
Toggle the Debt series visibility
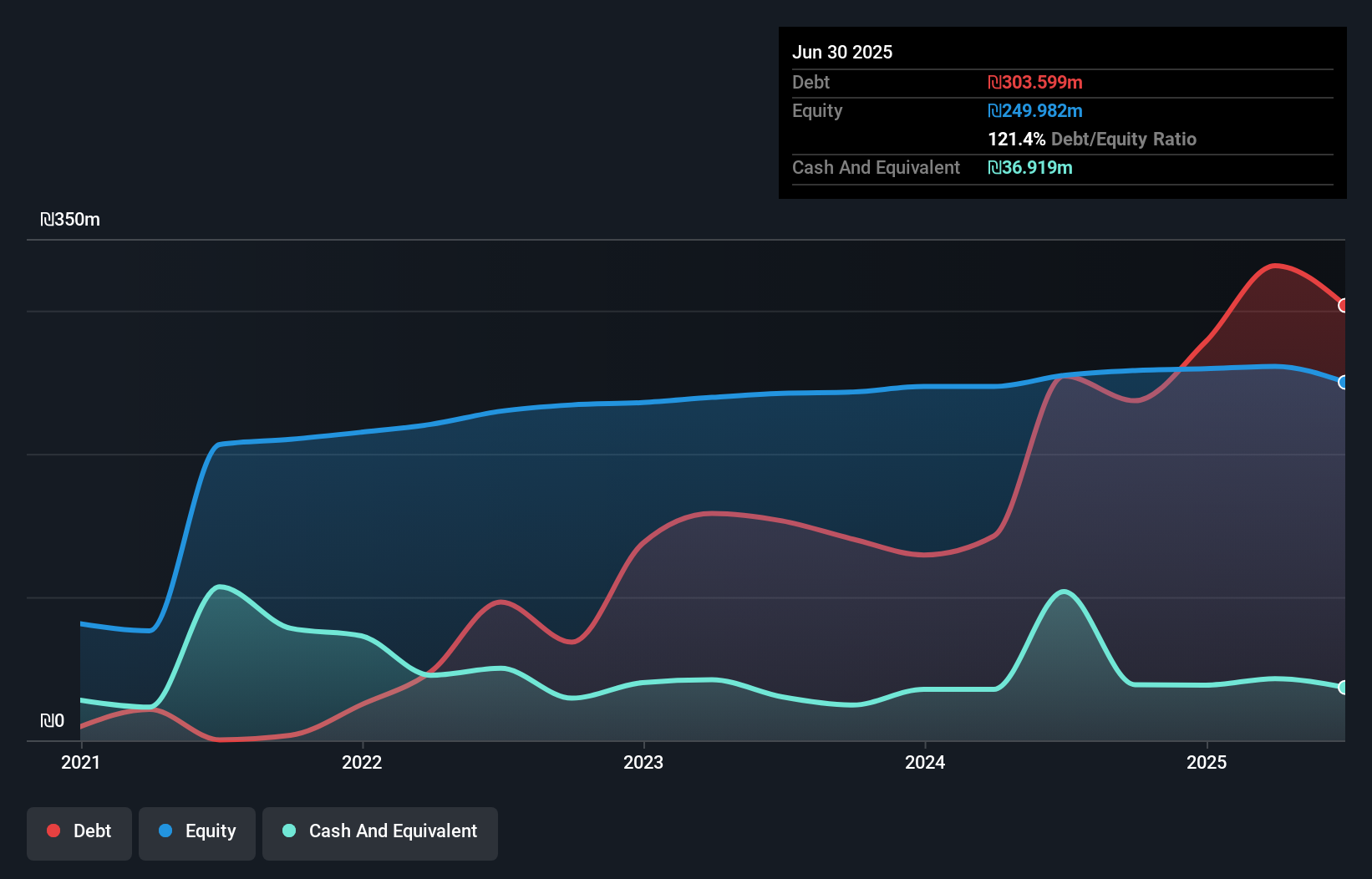coord(79,831)
